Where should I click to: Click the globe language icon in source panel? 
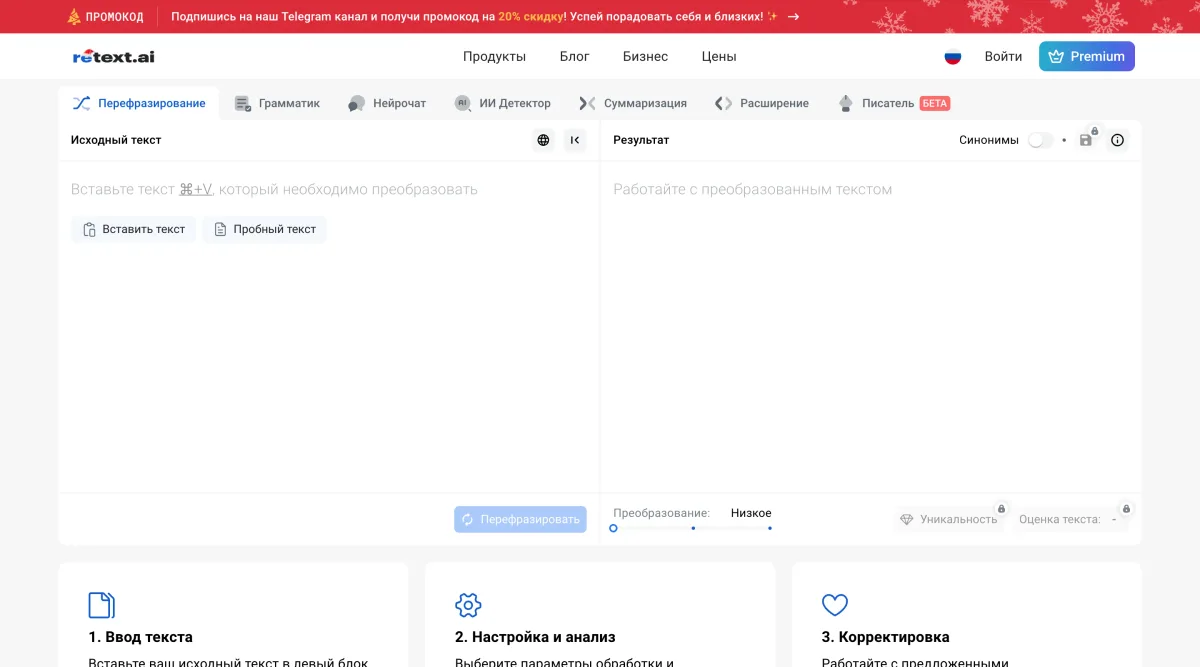tap(543, 140)
